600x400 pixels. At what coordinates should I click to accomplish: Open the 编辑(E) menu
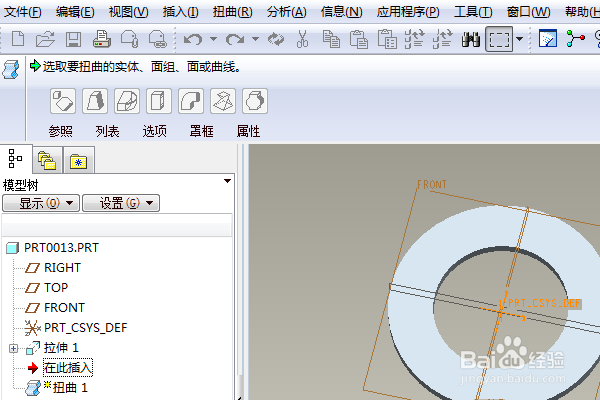tap(75, 12)
